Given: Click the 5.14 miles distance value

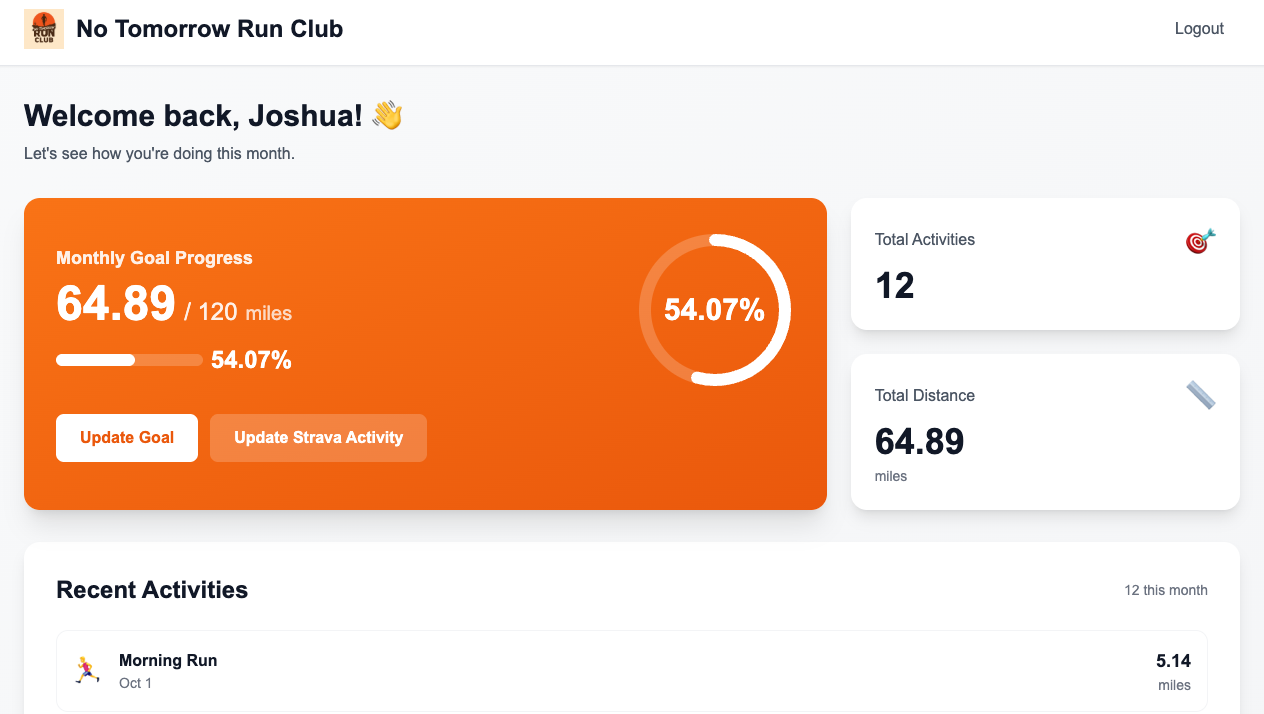Looking at the screenshot, I should 1174,661.
